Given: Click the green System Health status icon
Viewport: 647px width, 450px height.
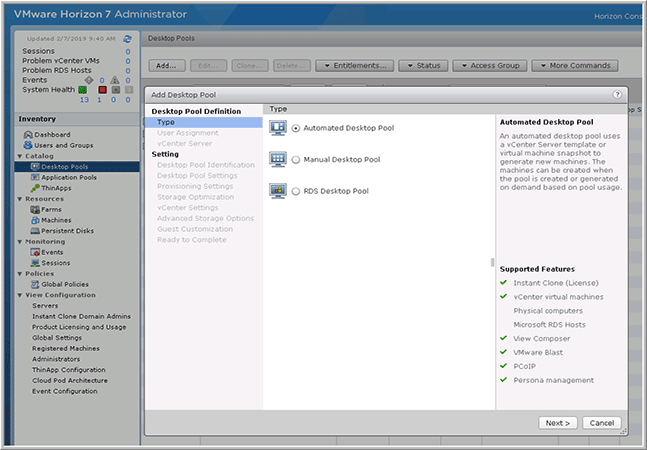Looking at the screenshot, I should click(x=83, y=90).
